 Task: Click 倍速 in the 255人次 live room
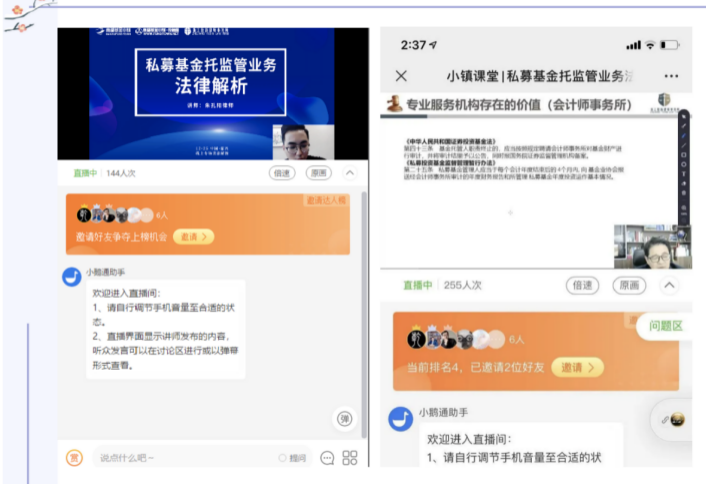582,285
